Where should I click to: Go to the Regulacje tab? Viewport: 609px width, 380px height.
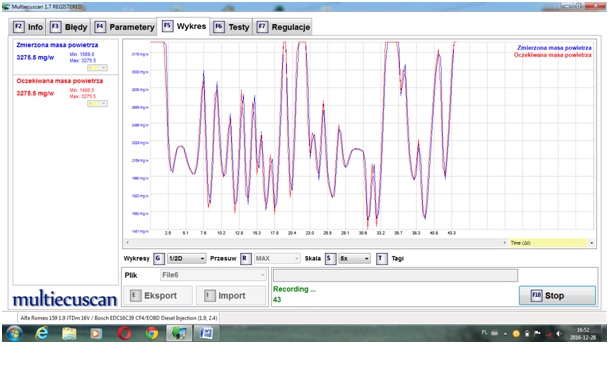tap(283, 27)
